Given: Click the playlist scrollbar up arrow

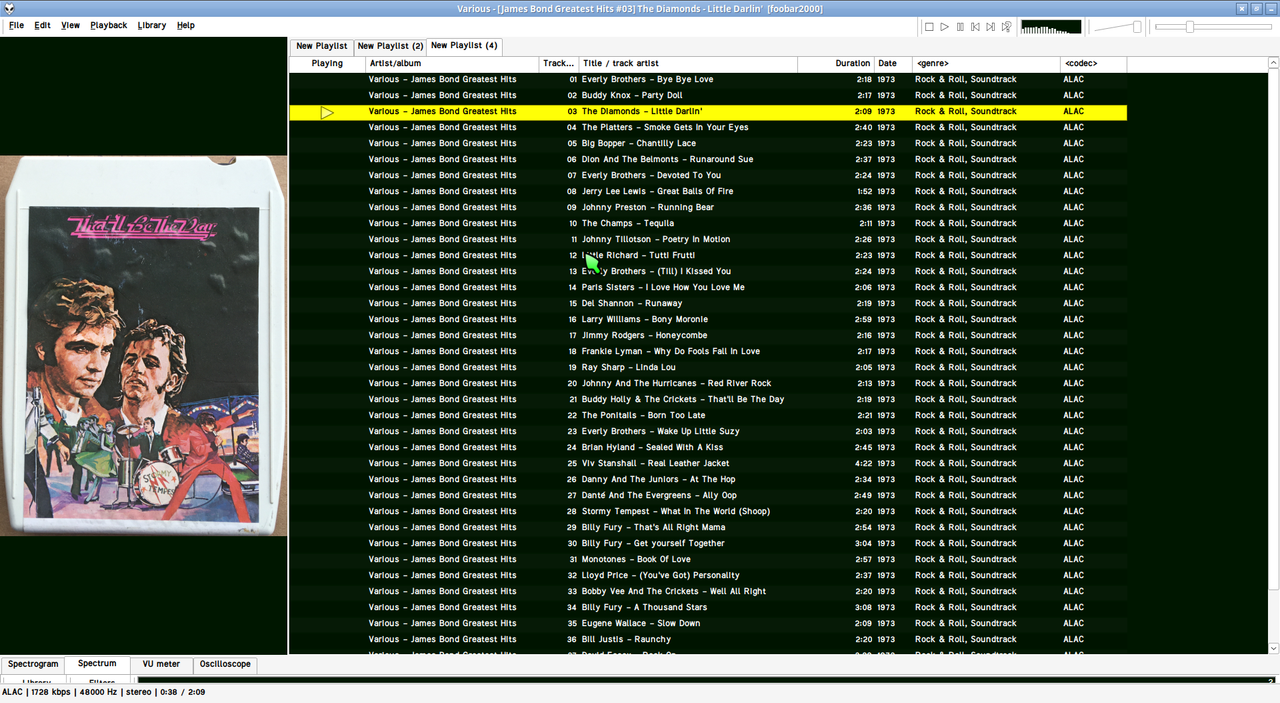Looking at the screenshot, I should [1273, 63].
